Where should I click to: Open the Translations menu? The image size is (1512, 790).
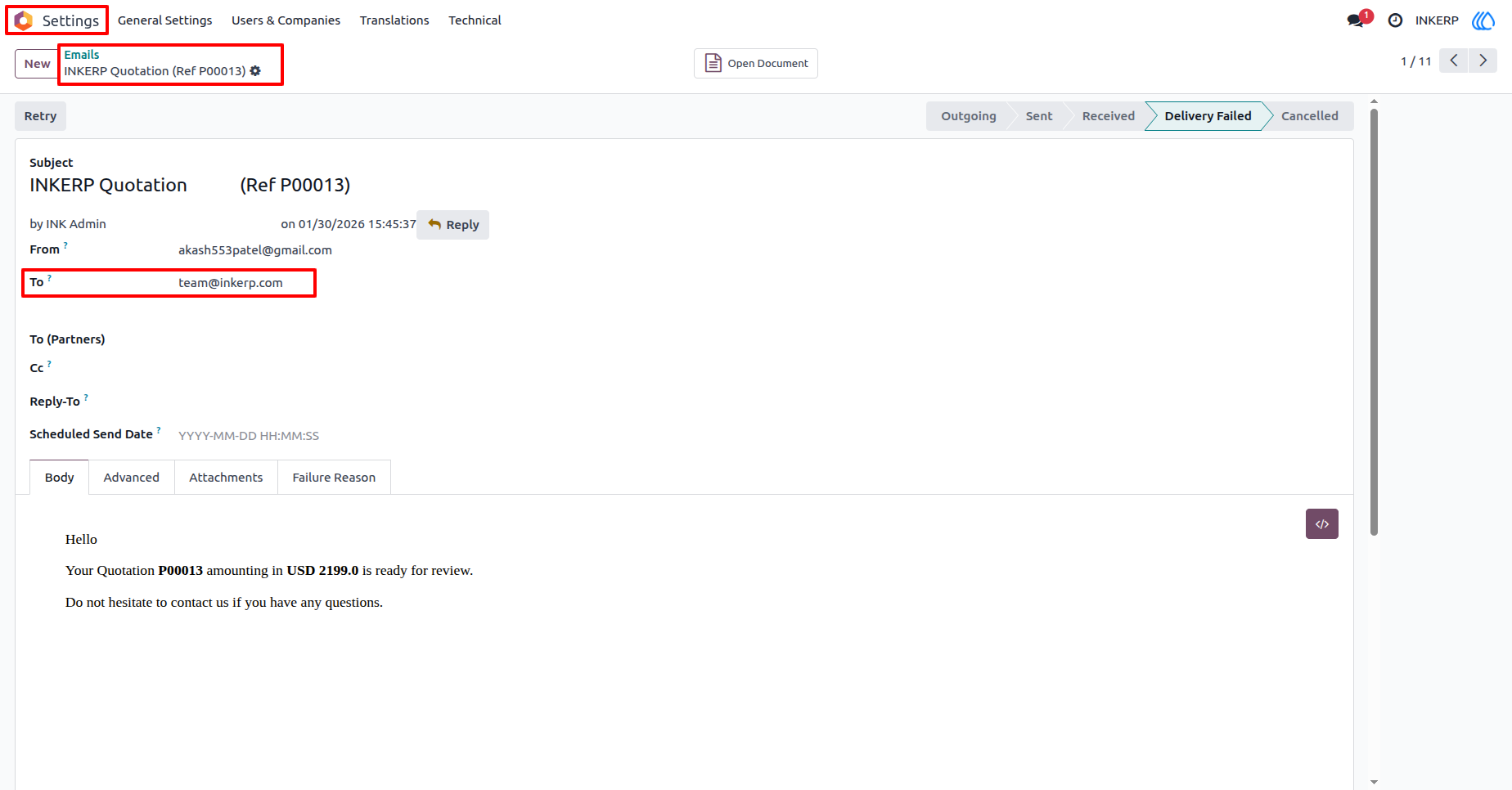[x=394, y=20]
